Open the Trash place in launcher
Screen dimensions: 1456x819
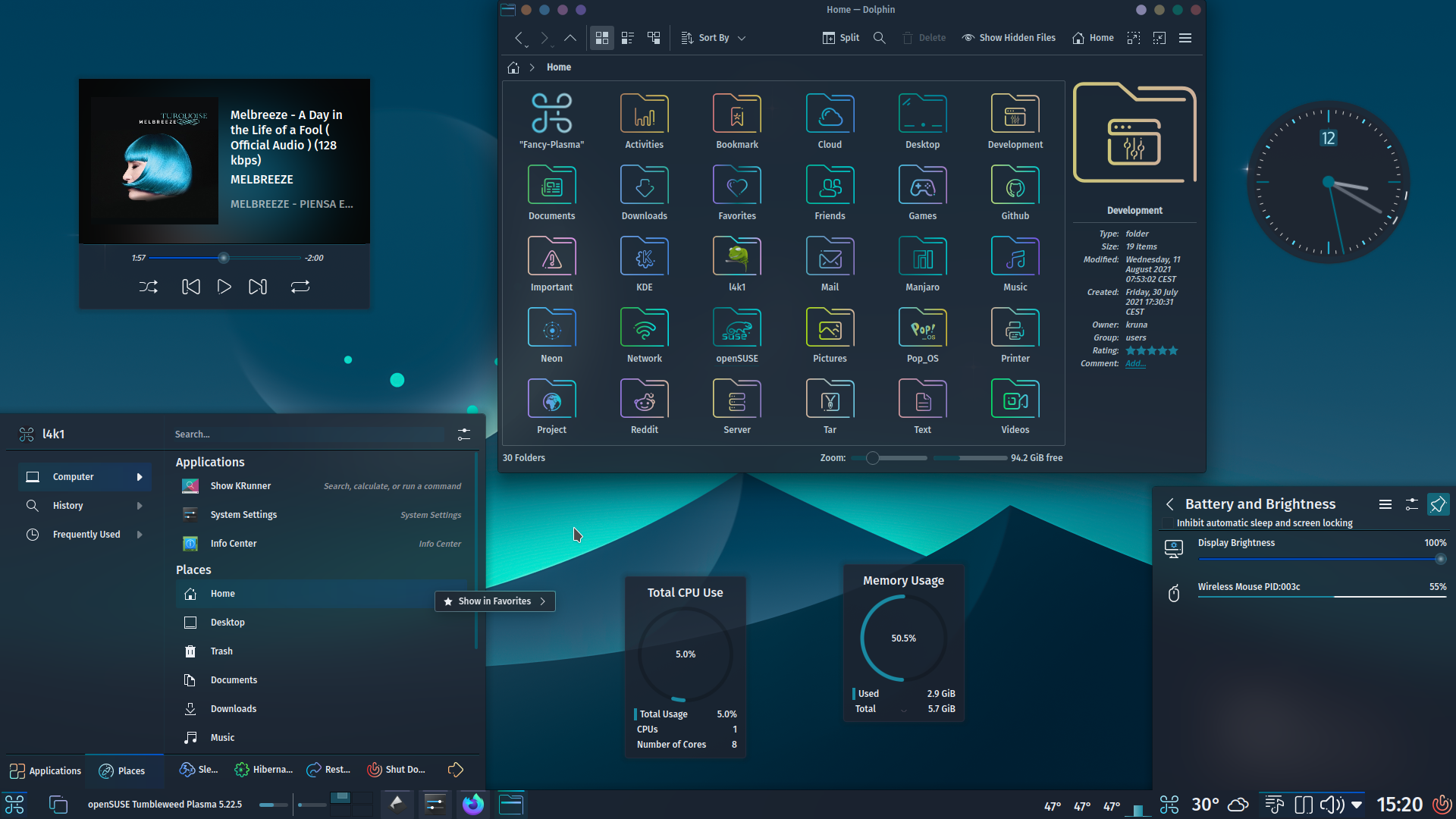click(x=322, y=651)
